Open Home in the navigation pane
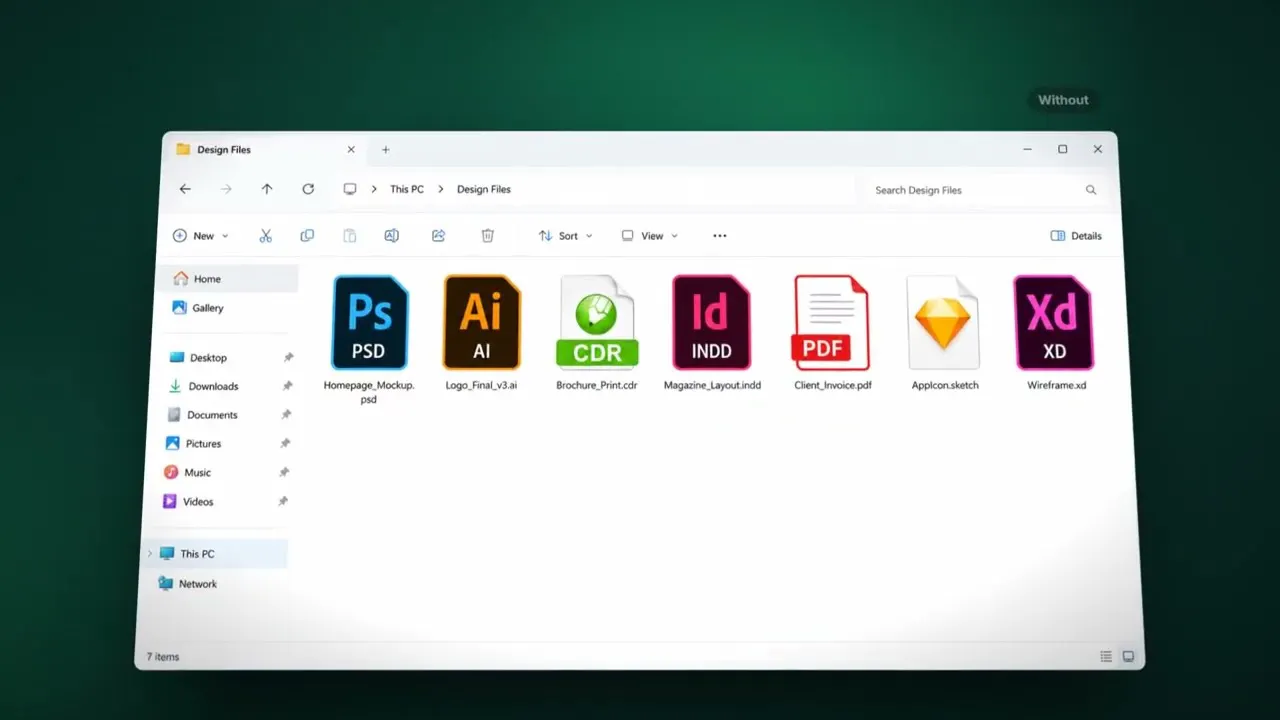This screenshot has width=1280, height=720. point(227,279)
